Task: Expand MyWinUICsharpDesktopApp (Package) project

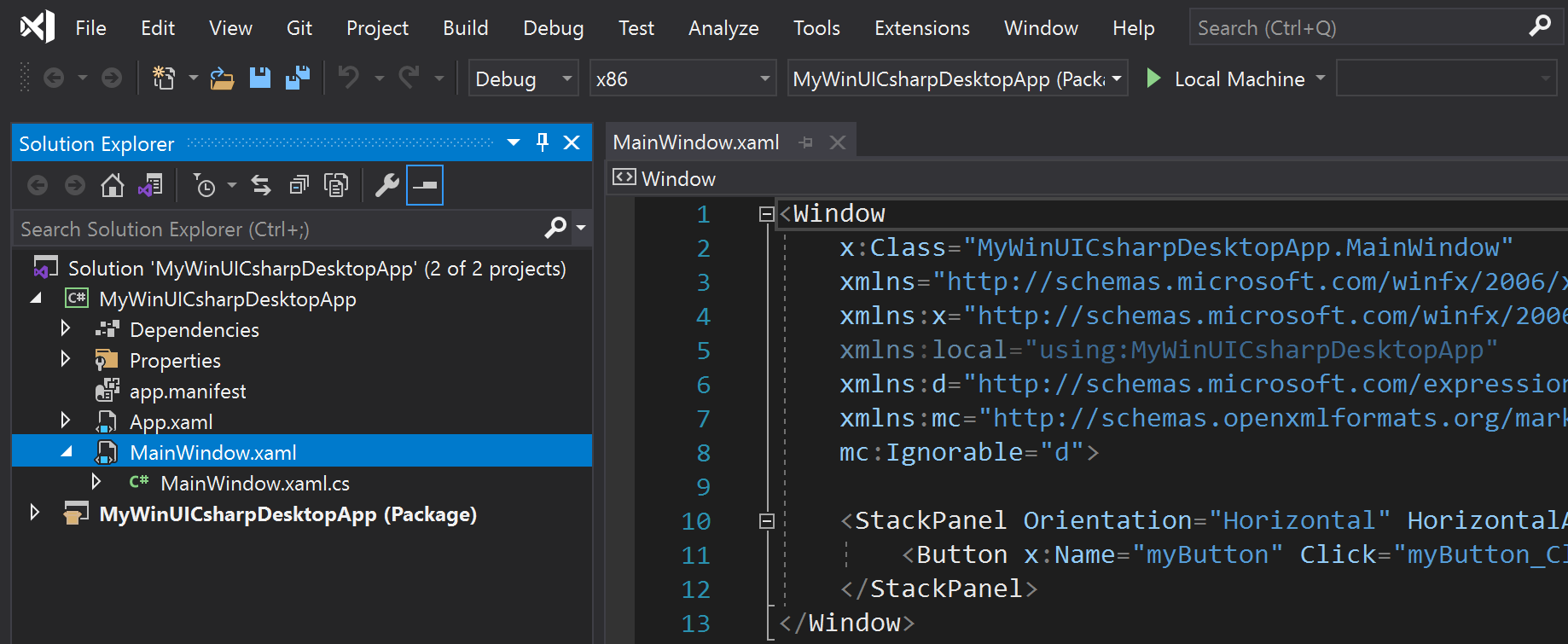Action: click(x=35, y=513)
